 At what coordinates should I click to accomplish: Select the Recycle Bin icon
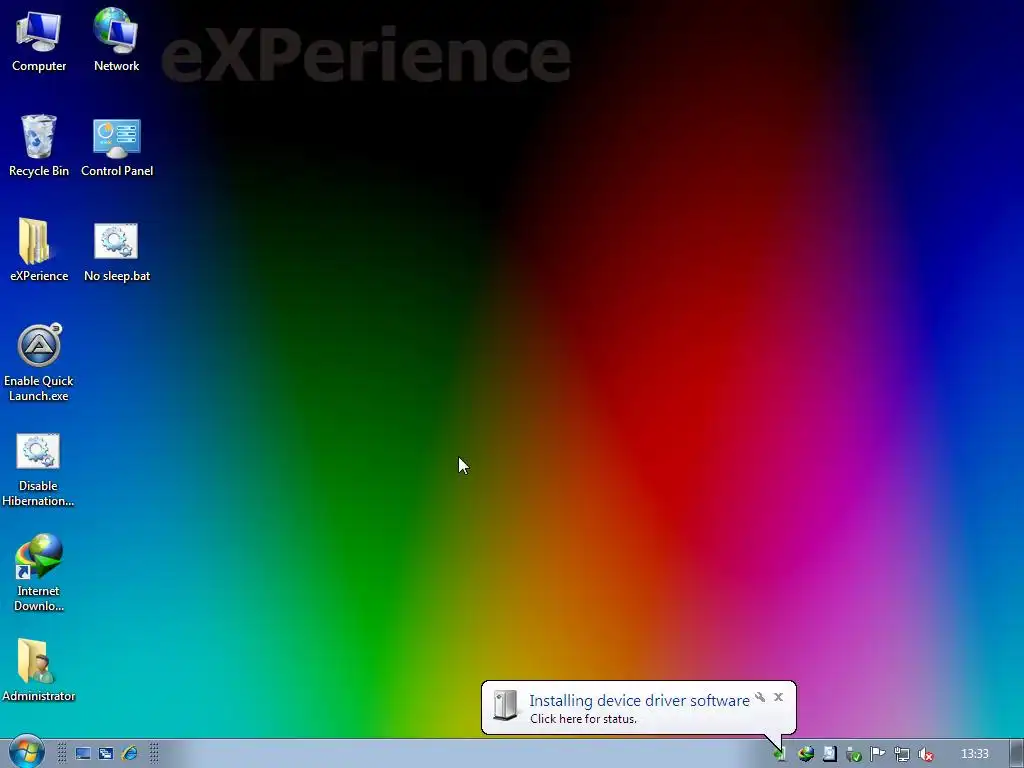(39, 145)
